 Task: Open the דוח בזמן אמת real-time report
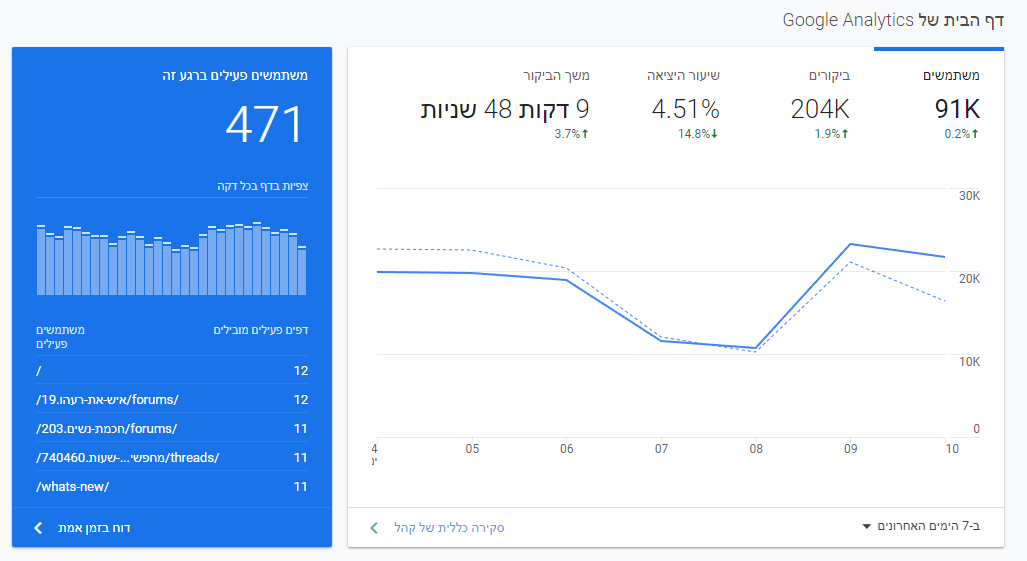[94, 528]
